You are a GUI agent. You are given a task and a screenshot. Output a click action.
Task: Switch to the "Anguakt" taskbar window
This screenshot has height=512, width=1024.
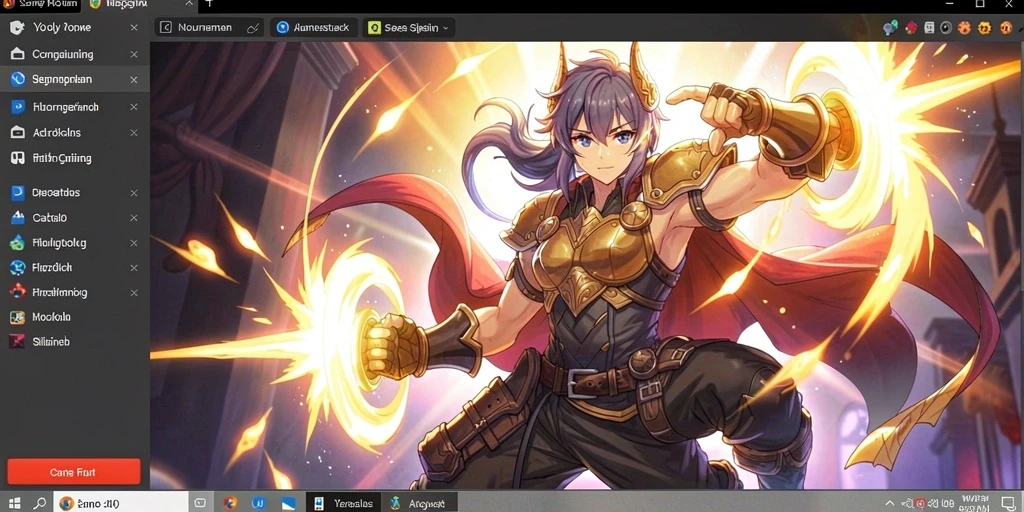pos(419,504)
